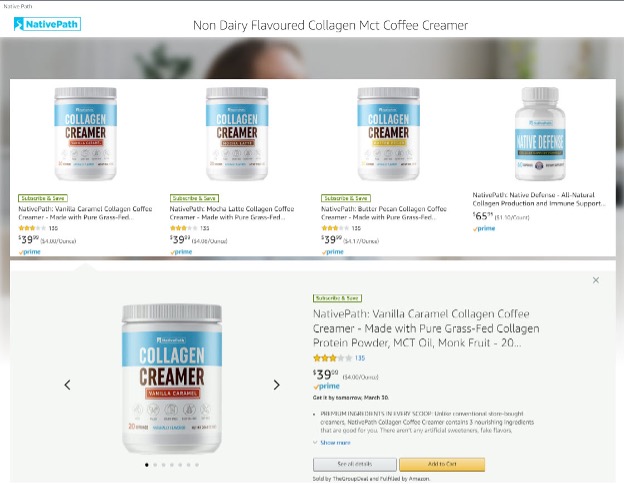
Task: Click the Add to Cart button
Action: pos(442,464)
